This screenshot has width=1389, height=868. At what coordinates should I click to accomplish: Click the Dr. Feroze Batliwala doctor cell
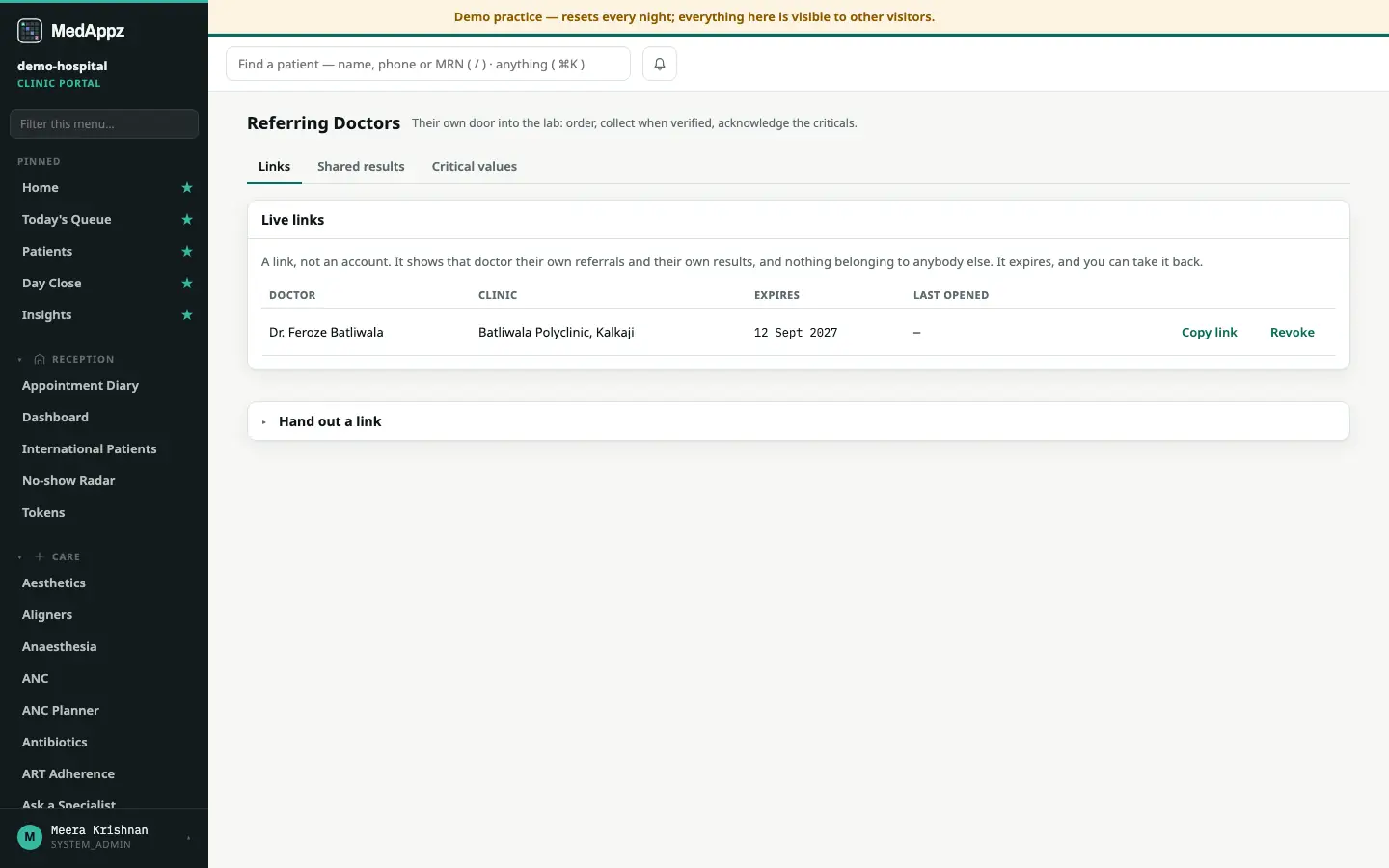click(x=326, y=332)
